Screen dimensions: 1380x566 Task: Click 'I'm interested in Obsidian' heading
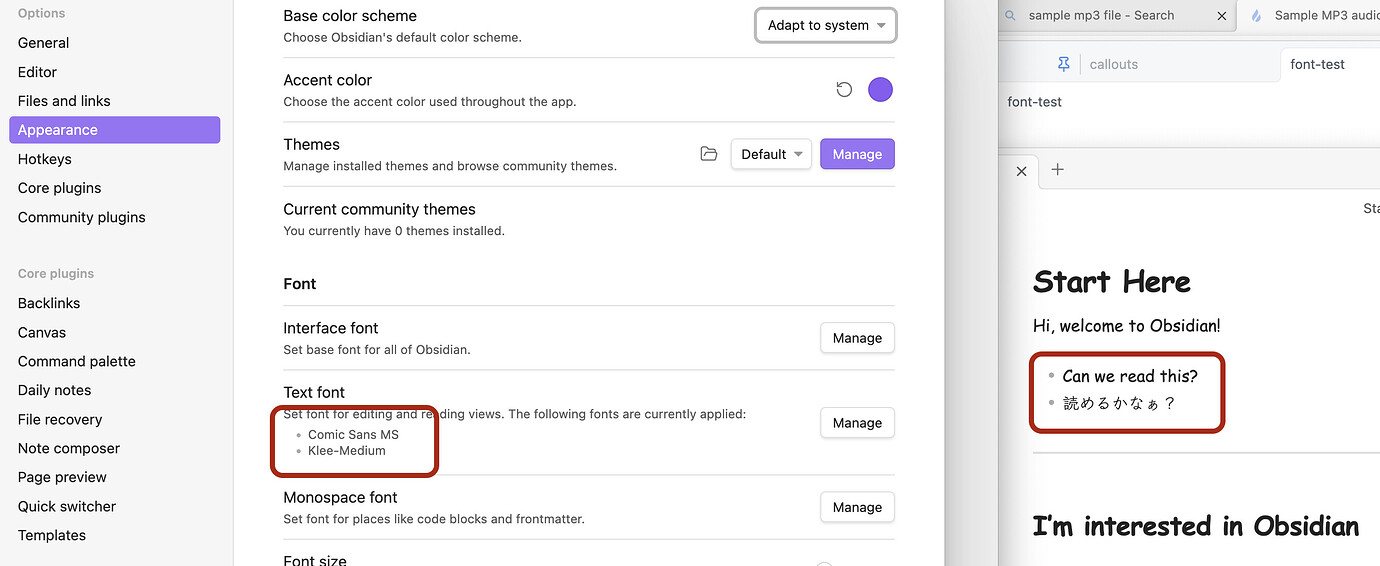tap(1196, 526)
